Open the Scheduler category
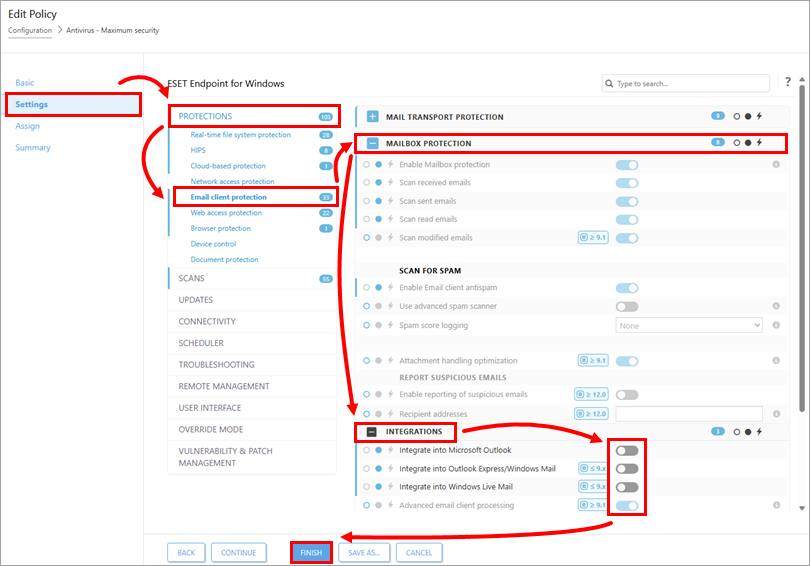The height and width of the screenshot is (566, 810). click(x=253, y=343)
